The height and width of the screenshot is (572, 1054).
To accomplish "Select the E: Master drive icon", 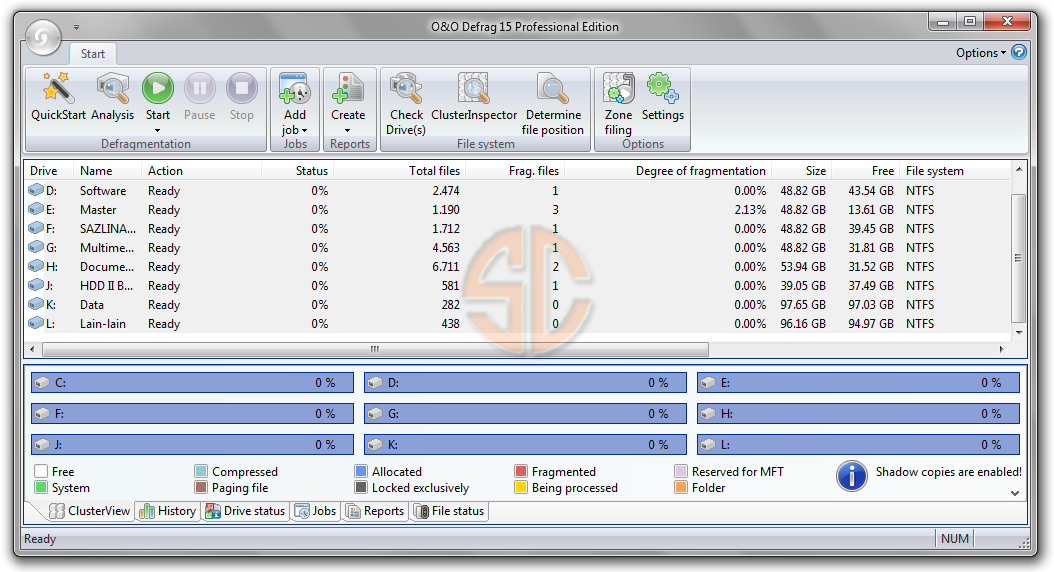I will 36,209.
